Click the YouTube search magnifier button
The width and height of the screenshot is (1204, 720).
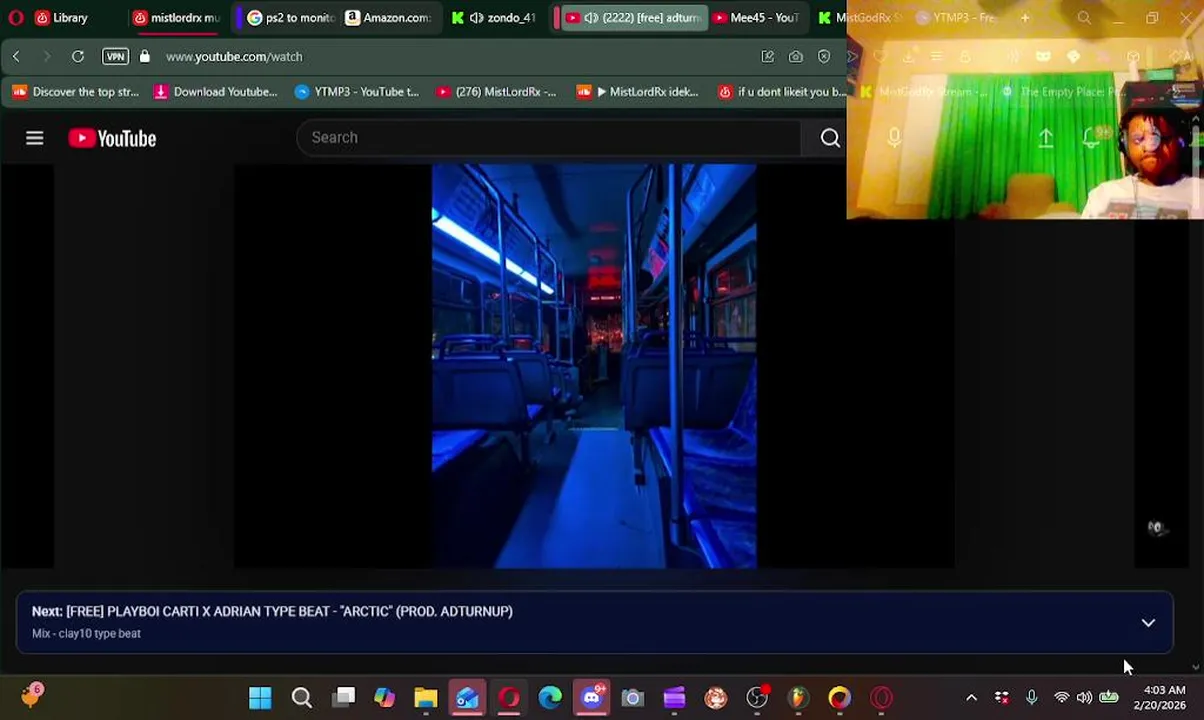(830, 138)
